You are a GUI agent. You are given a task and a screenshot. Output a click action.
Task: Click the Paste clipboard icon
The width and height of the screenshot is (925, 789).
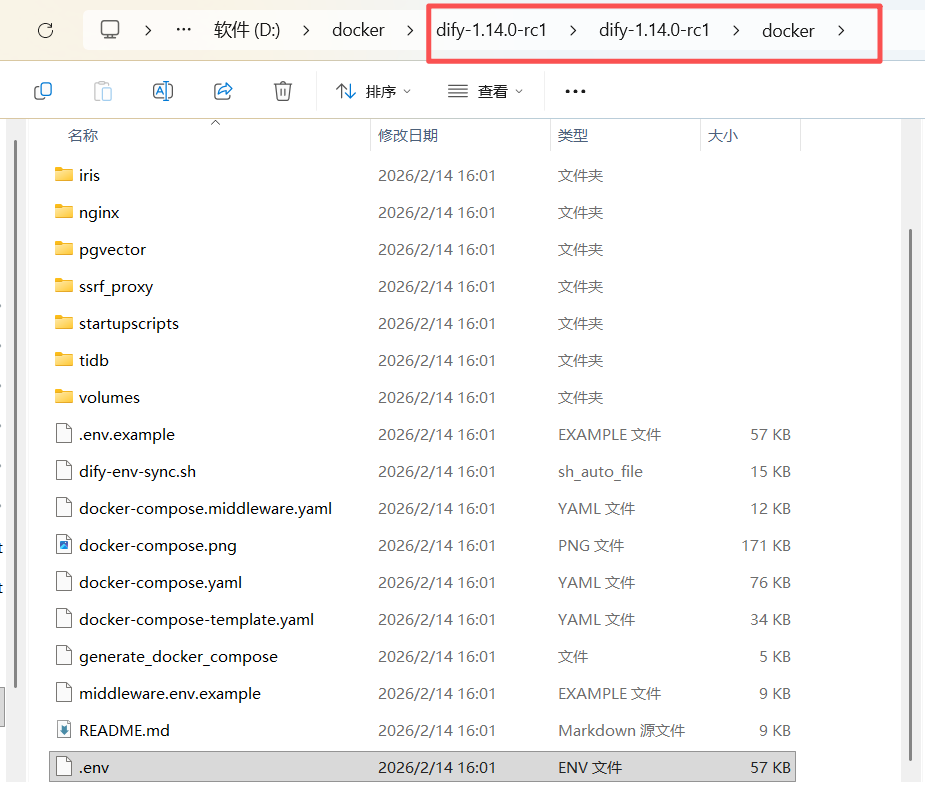point(103,91)
